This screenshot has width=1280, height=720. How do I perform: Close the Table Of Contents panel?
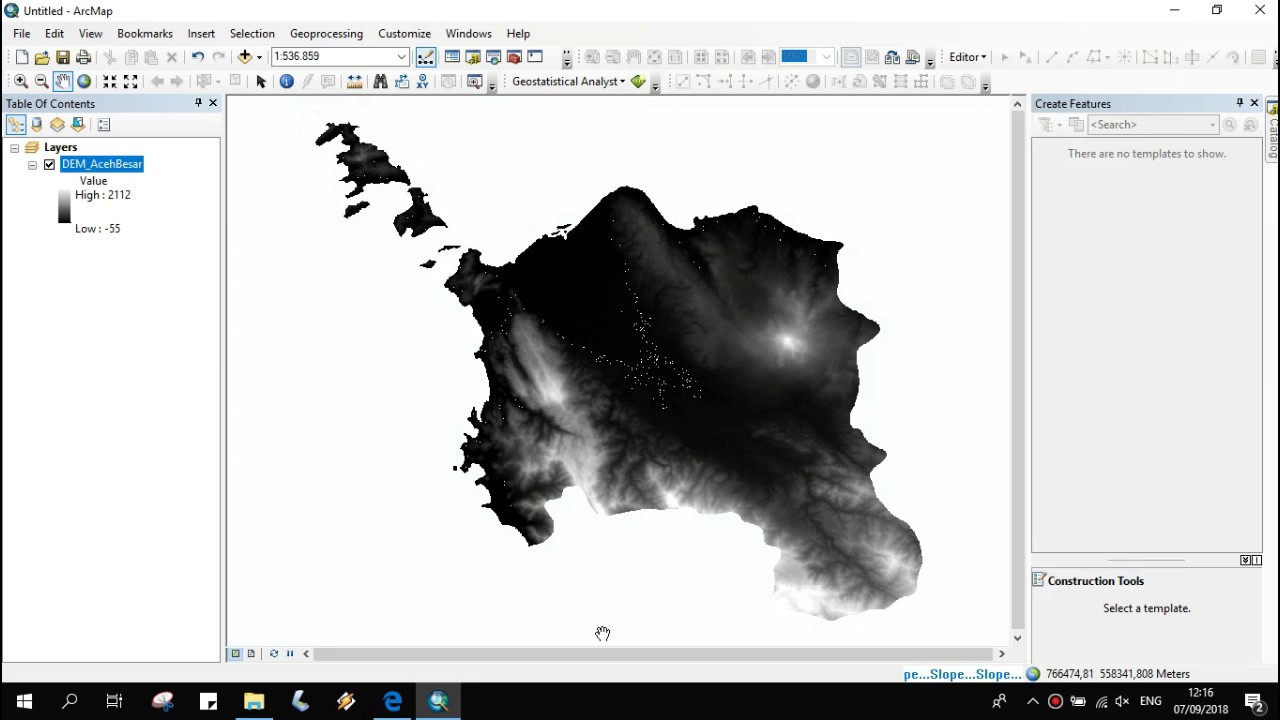213,103
